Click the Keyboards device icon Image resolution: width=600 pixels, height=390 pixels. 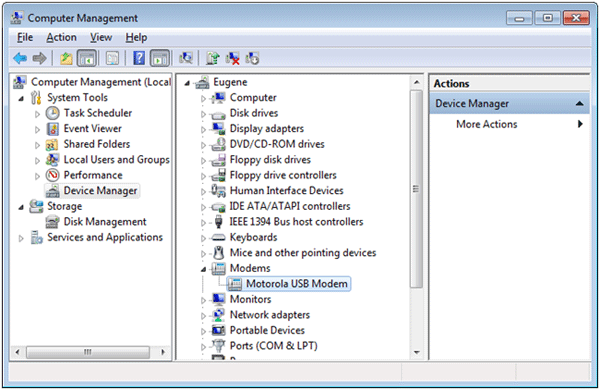(x=218, y=237)
